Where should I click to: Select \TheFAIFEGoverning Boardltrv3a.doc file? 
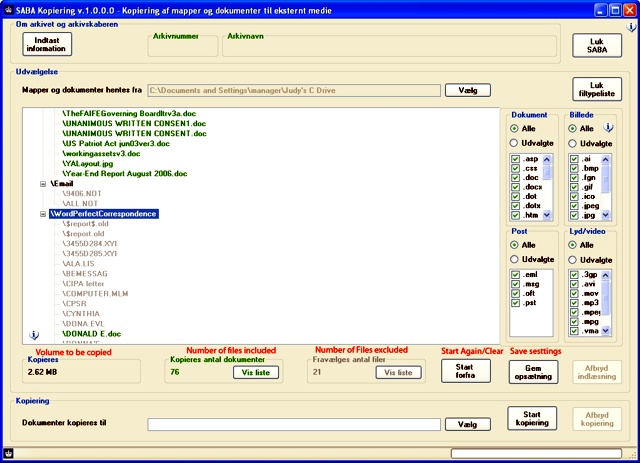[129, 114]
